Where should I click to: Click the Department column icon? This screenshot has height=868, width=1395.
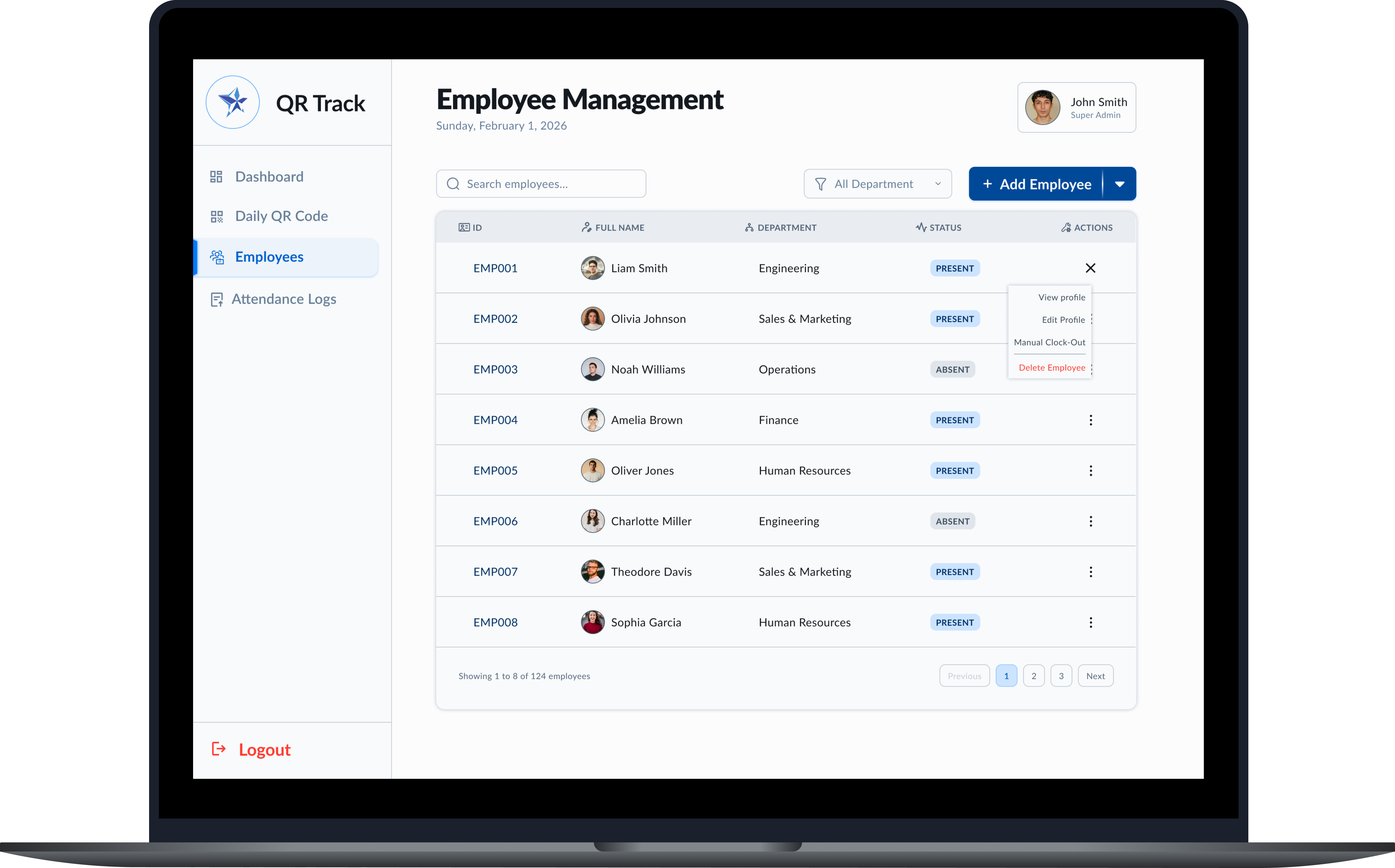[x=749, y=227]
